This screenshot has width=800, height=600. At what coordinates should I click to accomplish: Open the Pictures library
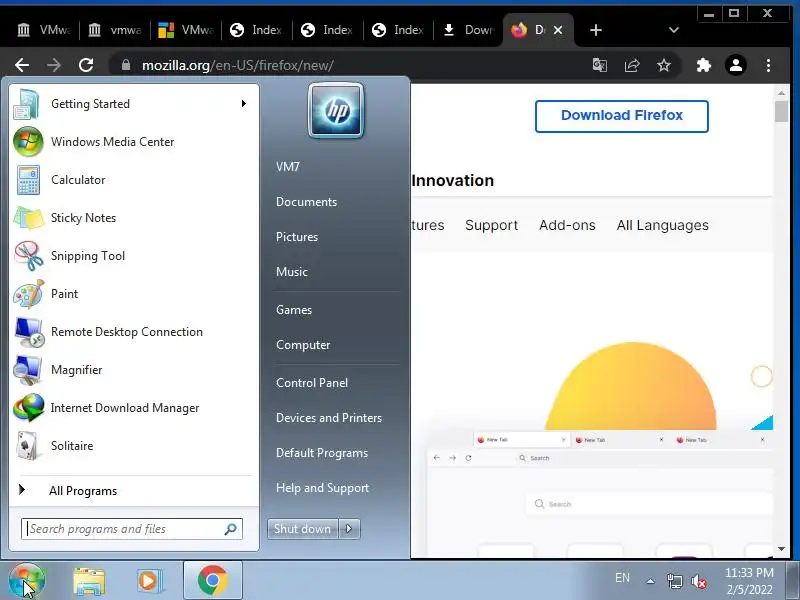pyautogui.click(x=297, y=237)
